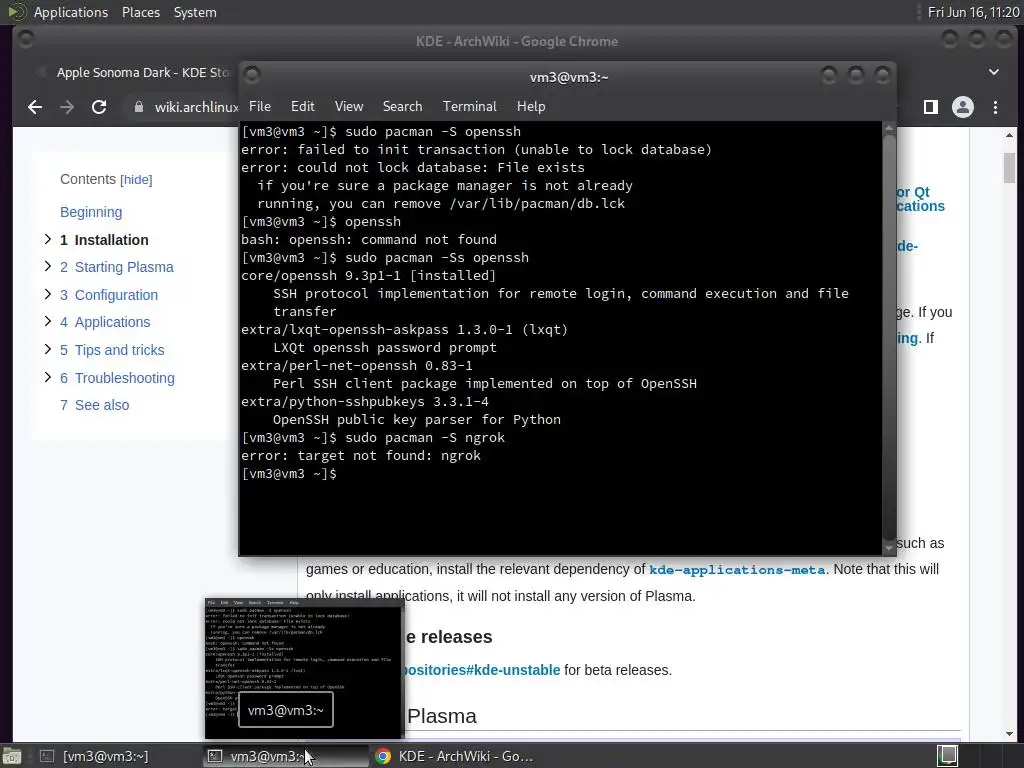Hide the wiki Contents list
This screenshot has height=768, width=1024.
point(136,180)
